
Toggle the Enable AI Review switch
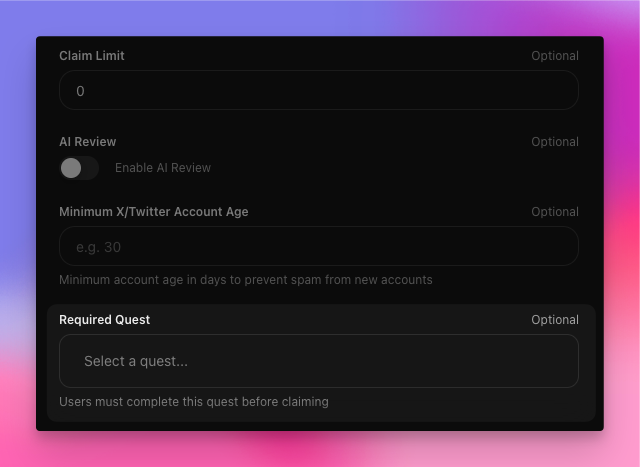(79, 168)
